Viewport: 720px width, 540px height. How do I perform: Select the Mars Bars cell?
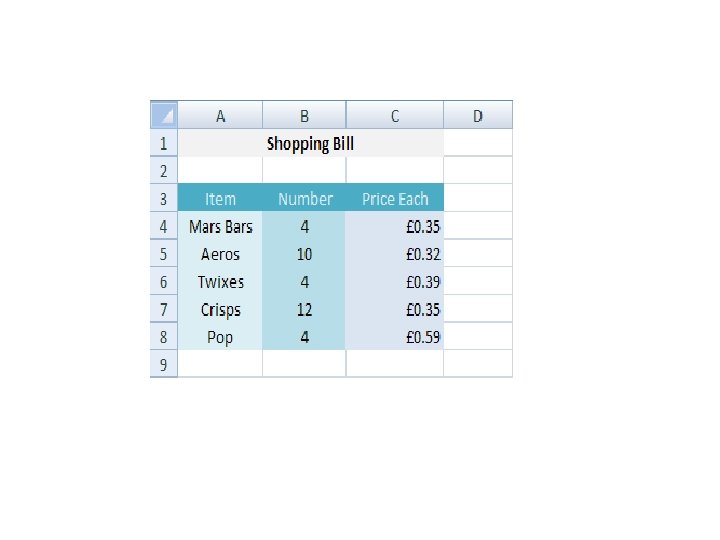click(x=220, y=225)
